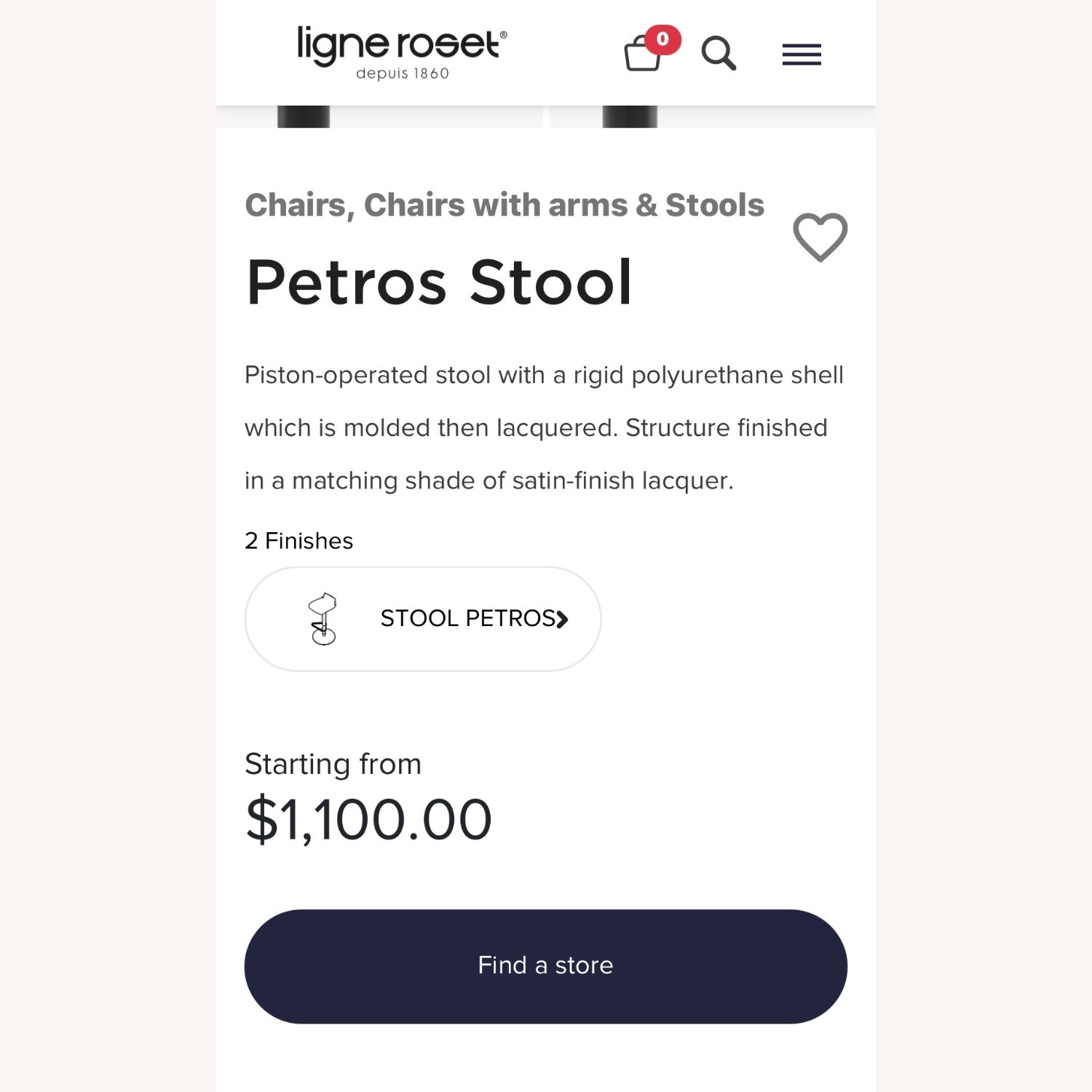The image size is (1092, 1092).
Task: Click the satin-finish lacquer description line
Action: click(488, 480)
